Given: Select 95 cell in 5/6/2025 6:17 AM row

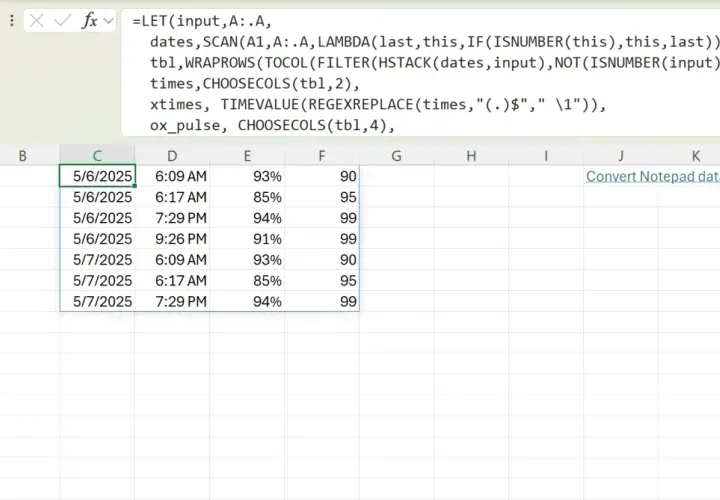Looking at the screenshot, I should (x=322, y=197).
